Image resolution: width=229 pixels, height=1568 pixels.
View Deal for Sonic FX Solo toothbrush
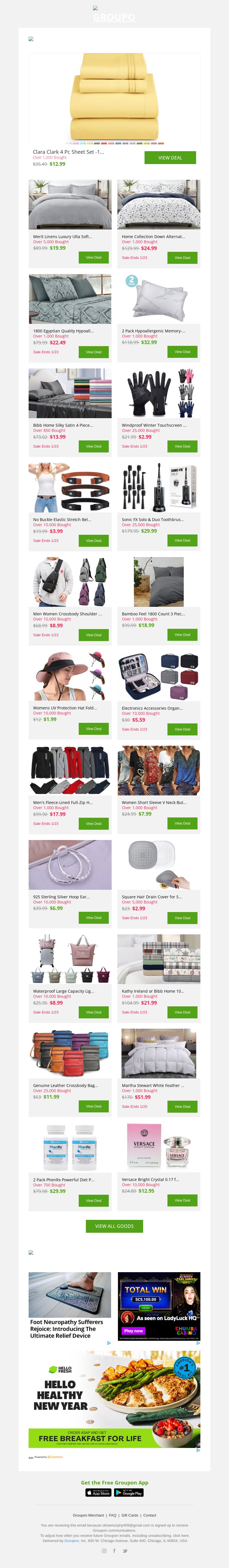(182, 540)
